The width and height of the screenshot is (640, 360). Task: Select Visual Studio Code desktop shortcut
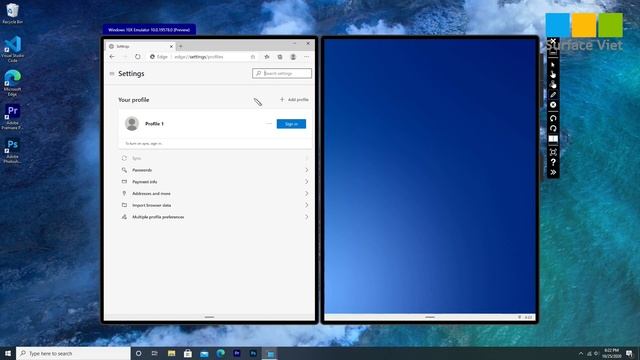13,49
